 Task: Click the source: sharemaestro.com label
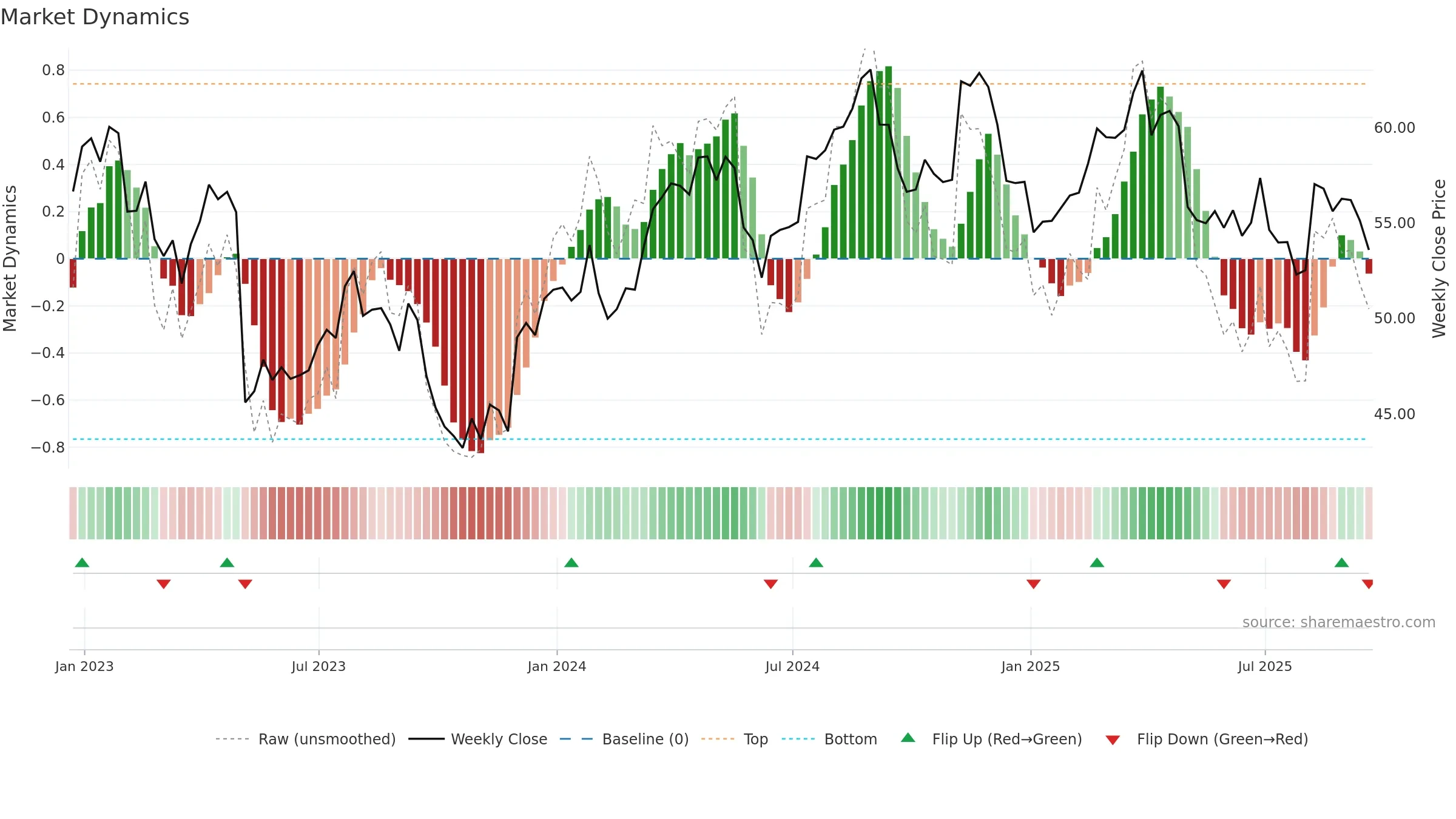click(1339, 622)
